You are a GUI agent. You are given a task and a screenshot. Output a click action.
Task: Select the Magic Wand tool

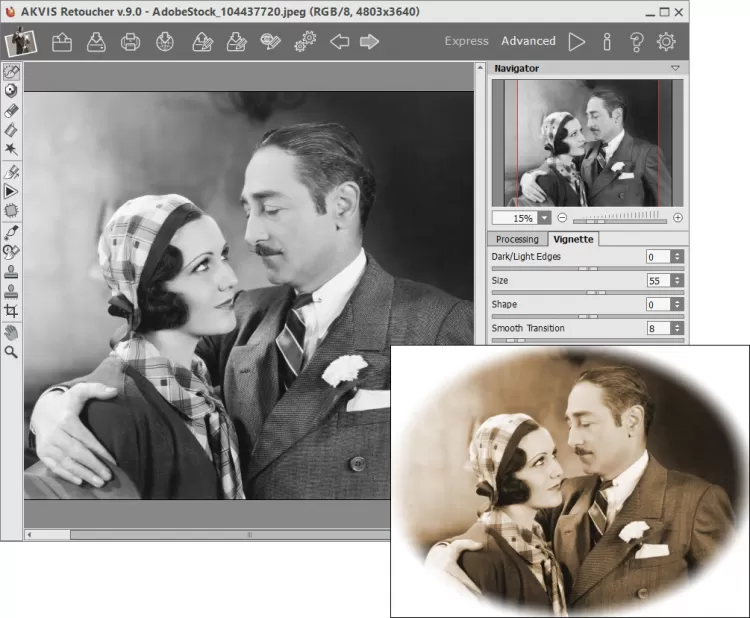pyautogui.click(x=11, y=149)
